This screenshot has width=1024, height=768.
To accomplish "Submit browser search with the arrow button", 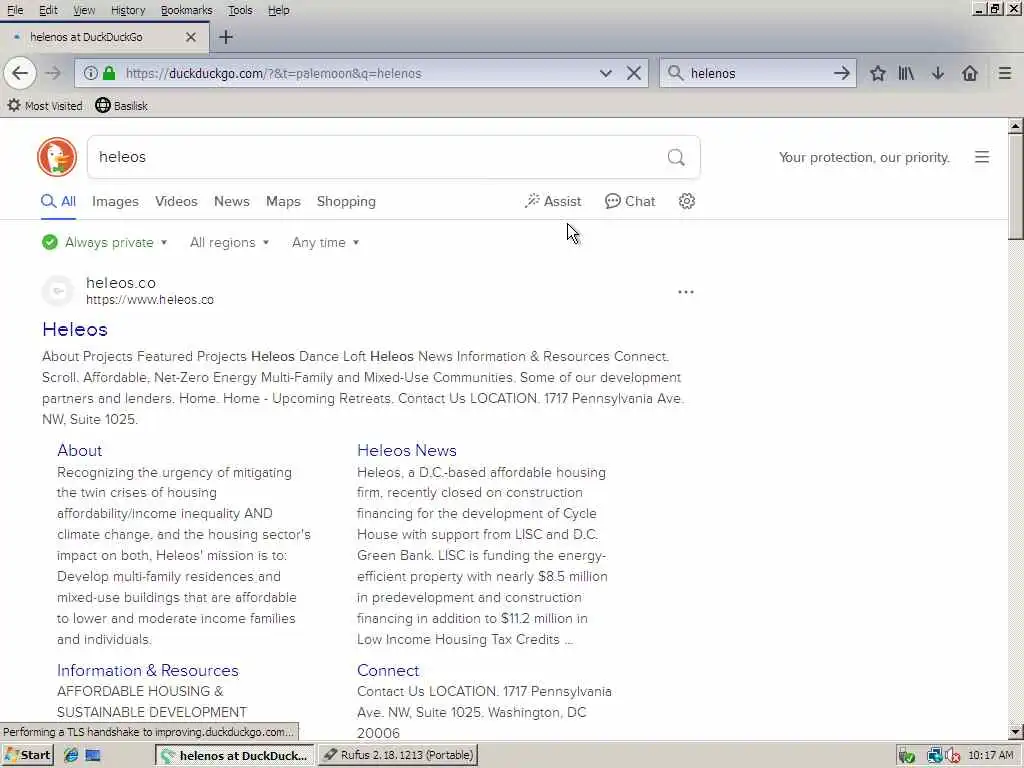I will click(842, 73).
